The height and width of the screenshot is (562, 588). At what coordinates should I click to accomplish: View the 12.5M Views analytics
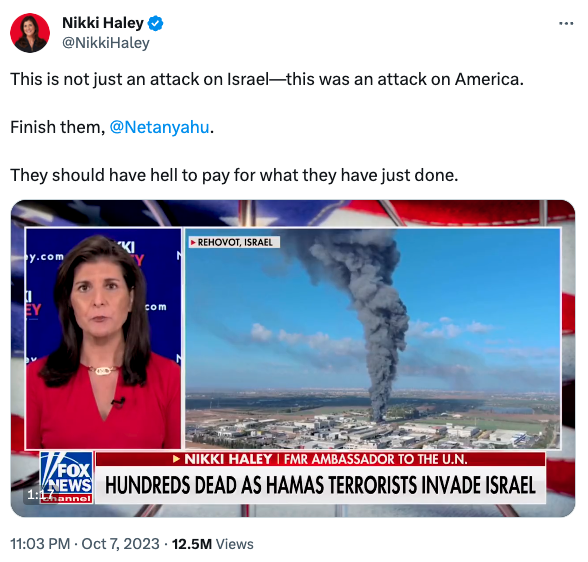point(213,544)
